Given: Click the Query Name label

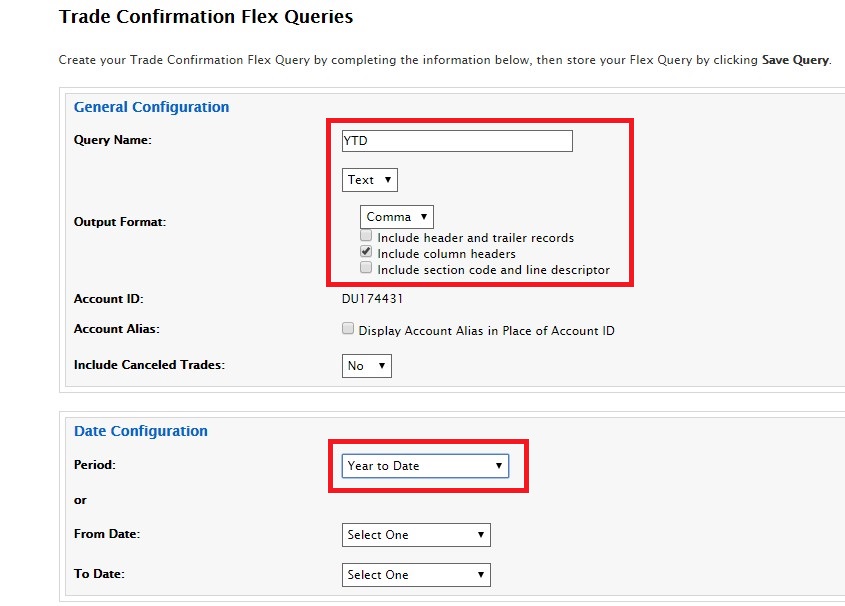Looking at the screenshot, I should point(113,140).
